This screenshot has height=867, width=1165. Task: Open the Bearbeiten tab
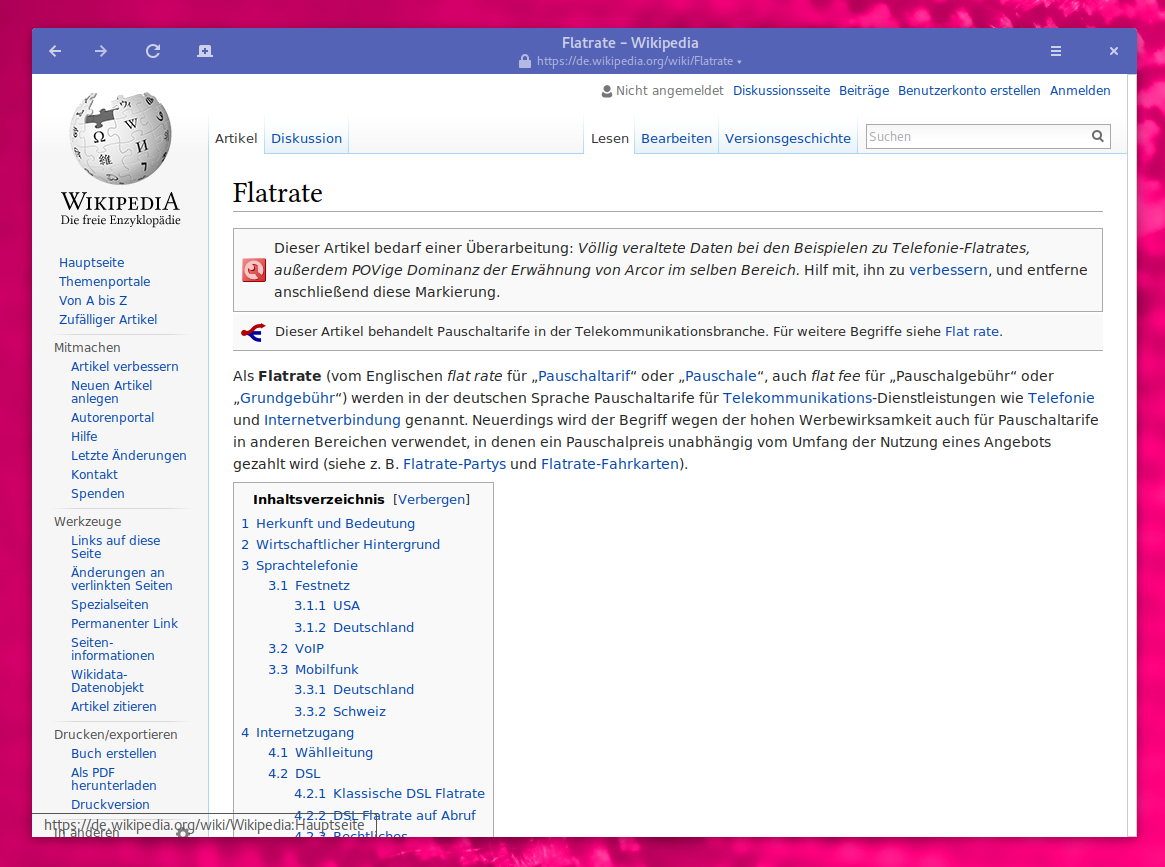click(x=676, y=138)
